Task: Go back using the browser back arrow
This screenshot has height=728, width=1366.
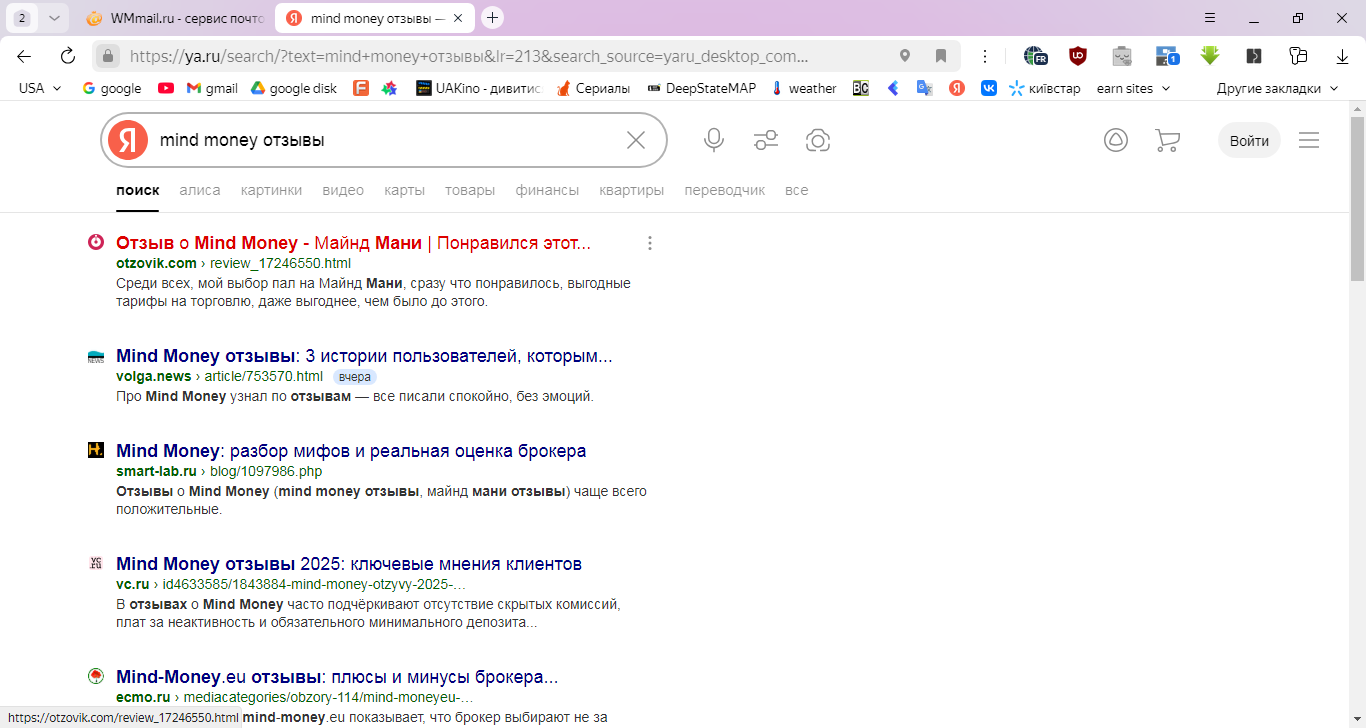Action: [24, 56]
